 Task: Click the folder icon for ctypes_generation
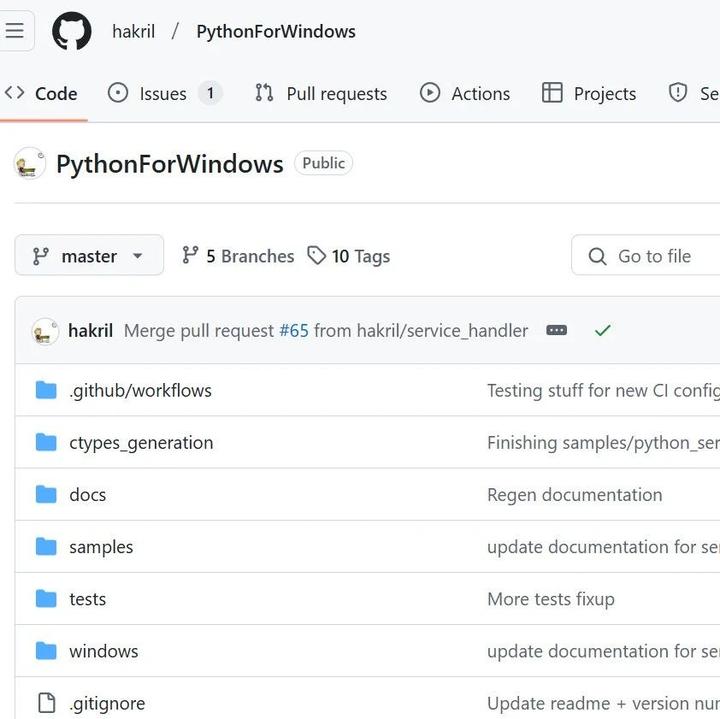pos(46,443)
